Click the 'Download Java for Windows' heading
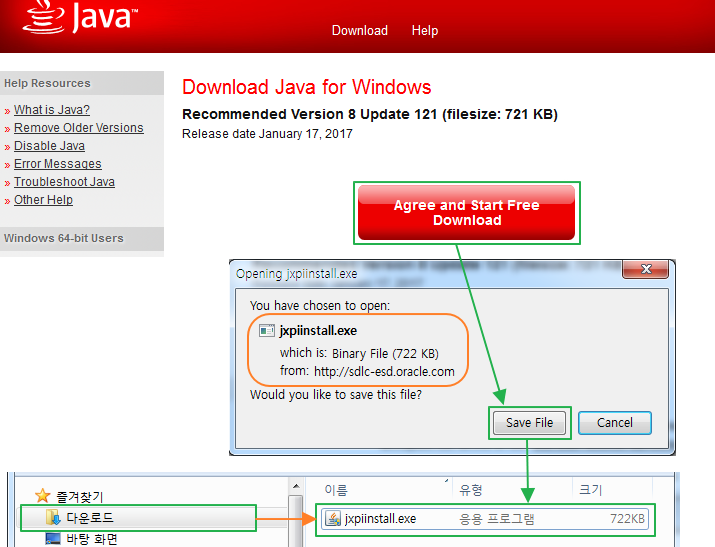715x547 pixels. point(306,87)
